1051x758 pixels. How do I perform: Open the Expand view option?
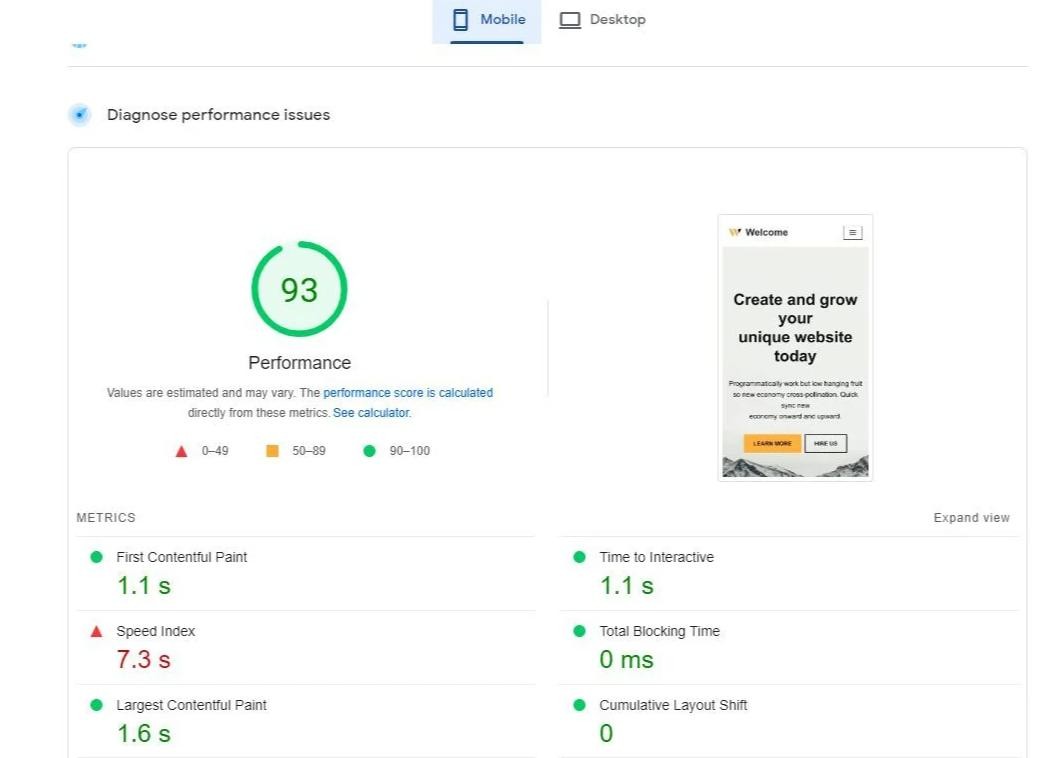tap(971, 517)
